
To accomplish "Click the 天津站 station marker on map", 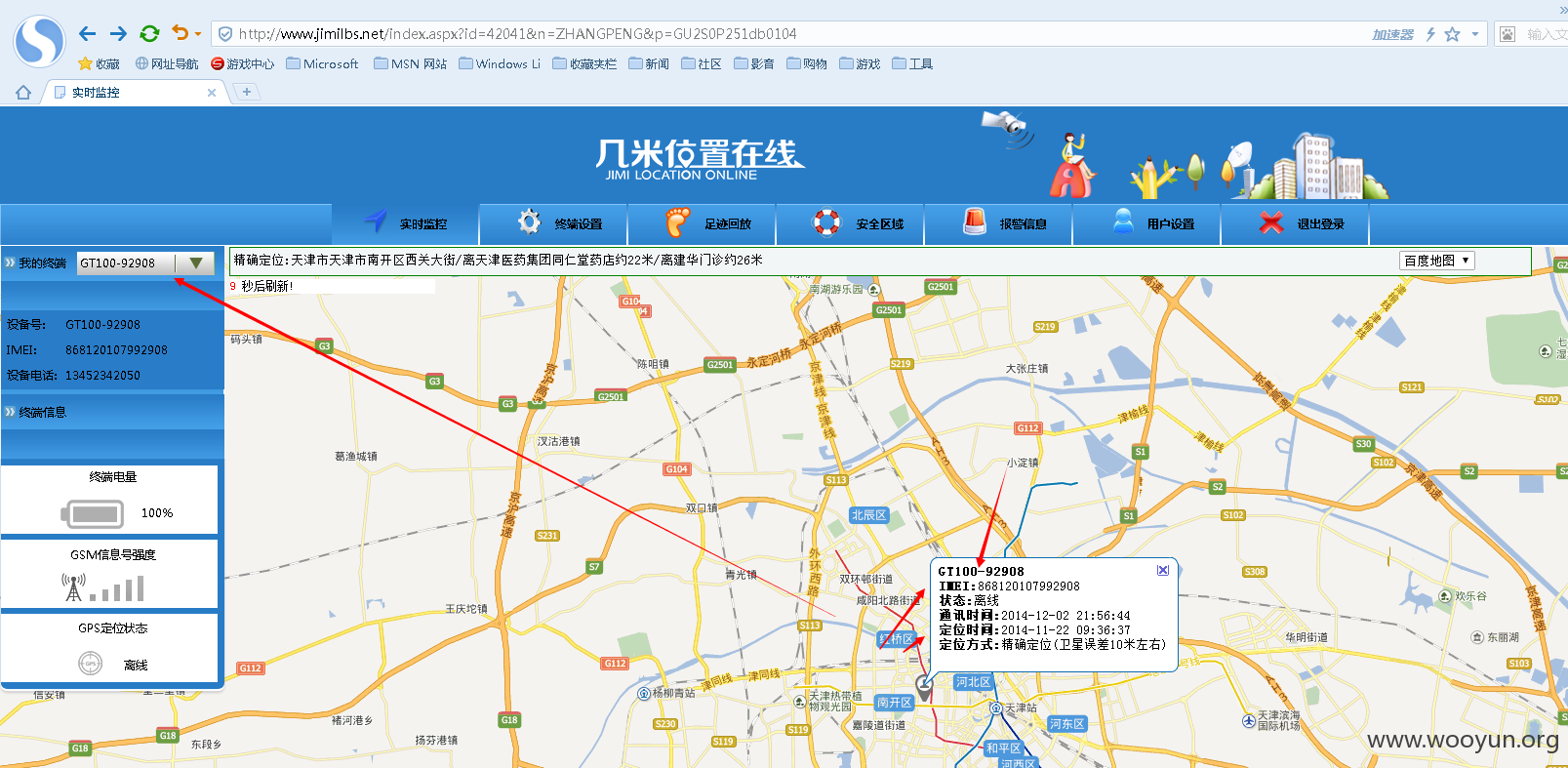I will 996,708.
